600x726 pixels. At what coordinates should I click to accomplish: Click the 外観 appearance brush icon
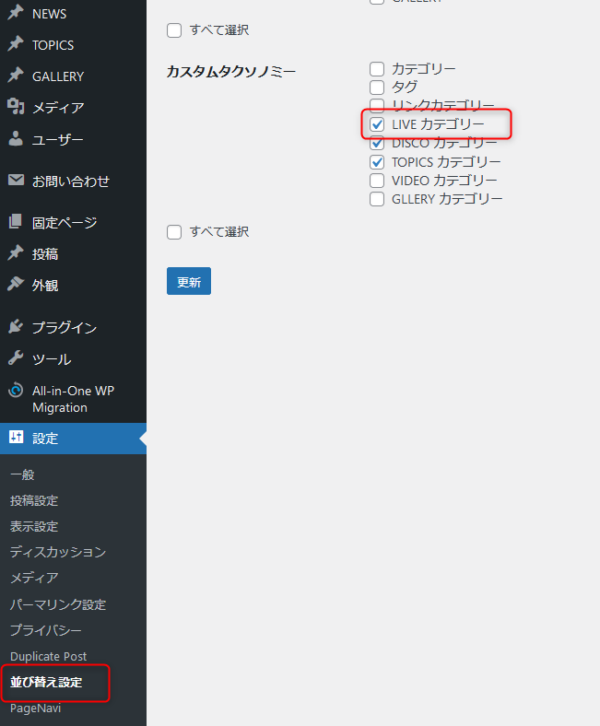pyautogui.click(x=15, y=285)
